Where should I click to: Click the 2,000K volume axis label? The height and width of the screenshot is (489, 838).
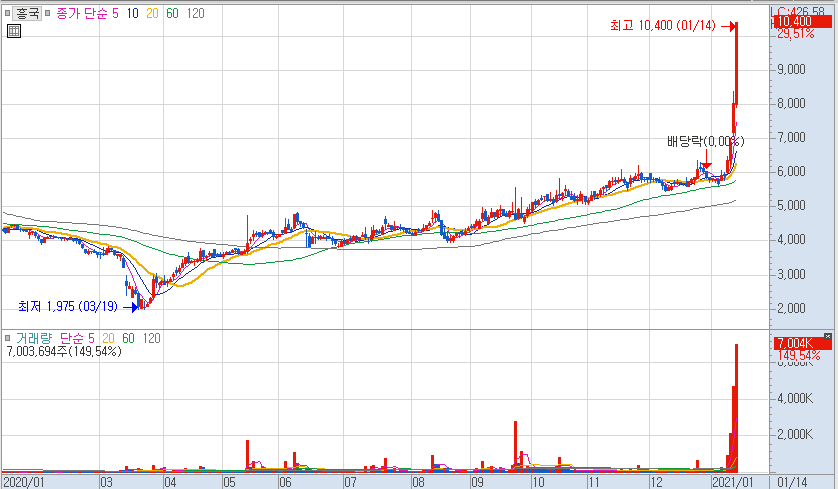click(x=795, y=434)
